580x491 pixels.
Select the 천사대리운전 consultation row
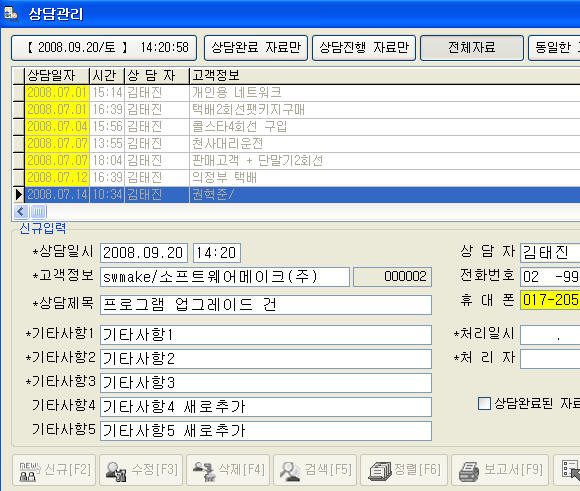pyautogui.click(x=297, y=144)
